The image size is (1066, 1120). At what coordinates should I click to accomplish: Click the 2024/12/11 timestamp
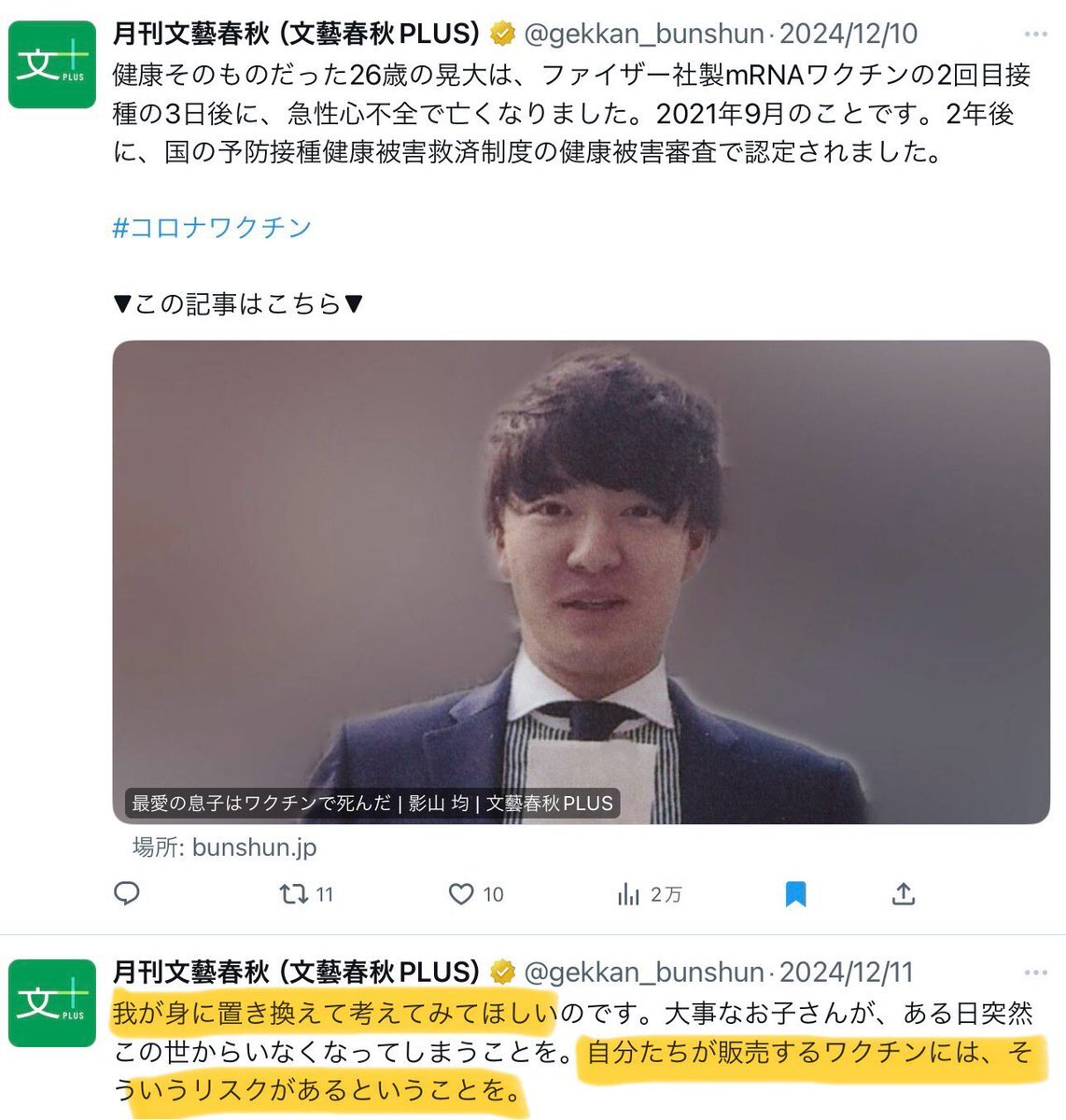847,973
